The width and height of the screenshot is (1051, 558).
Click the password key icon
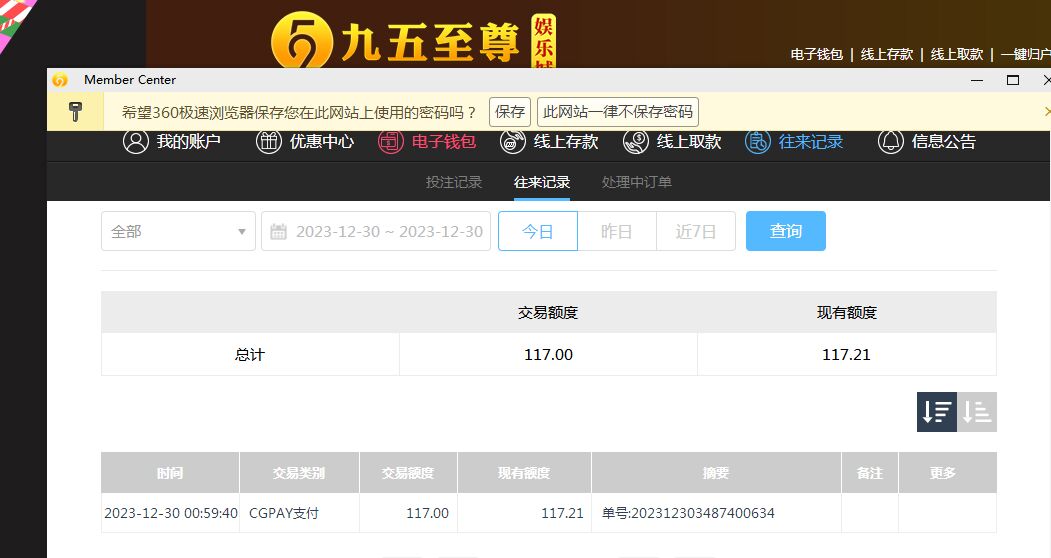pyautogui.click(x=75, y=111)
